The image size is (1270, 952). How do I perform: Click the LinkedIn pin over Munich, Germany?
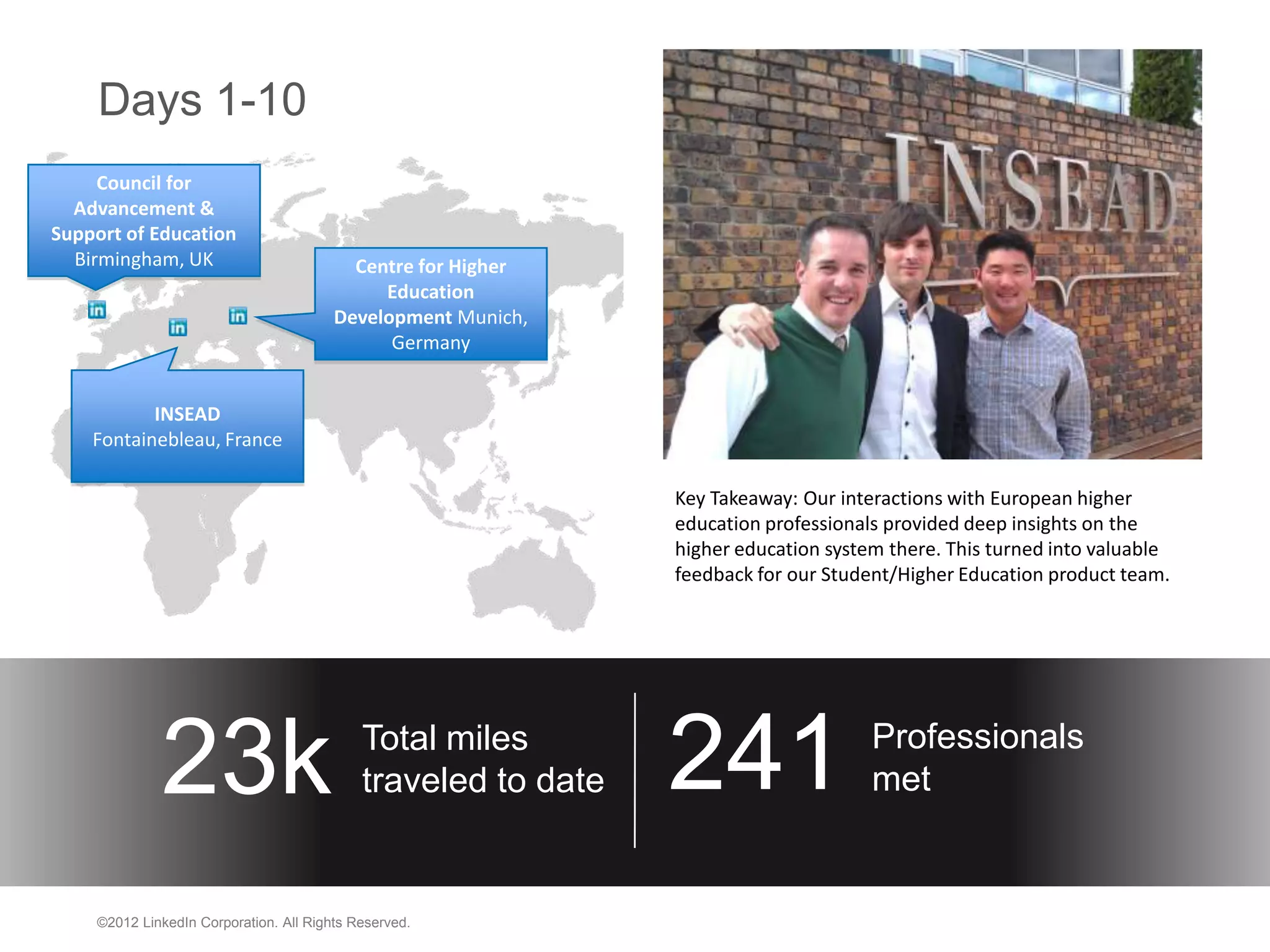click(x=238, y=315)
